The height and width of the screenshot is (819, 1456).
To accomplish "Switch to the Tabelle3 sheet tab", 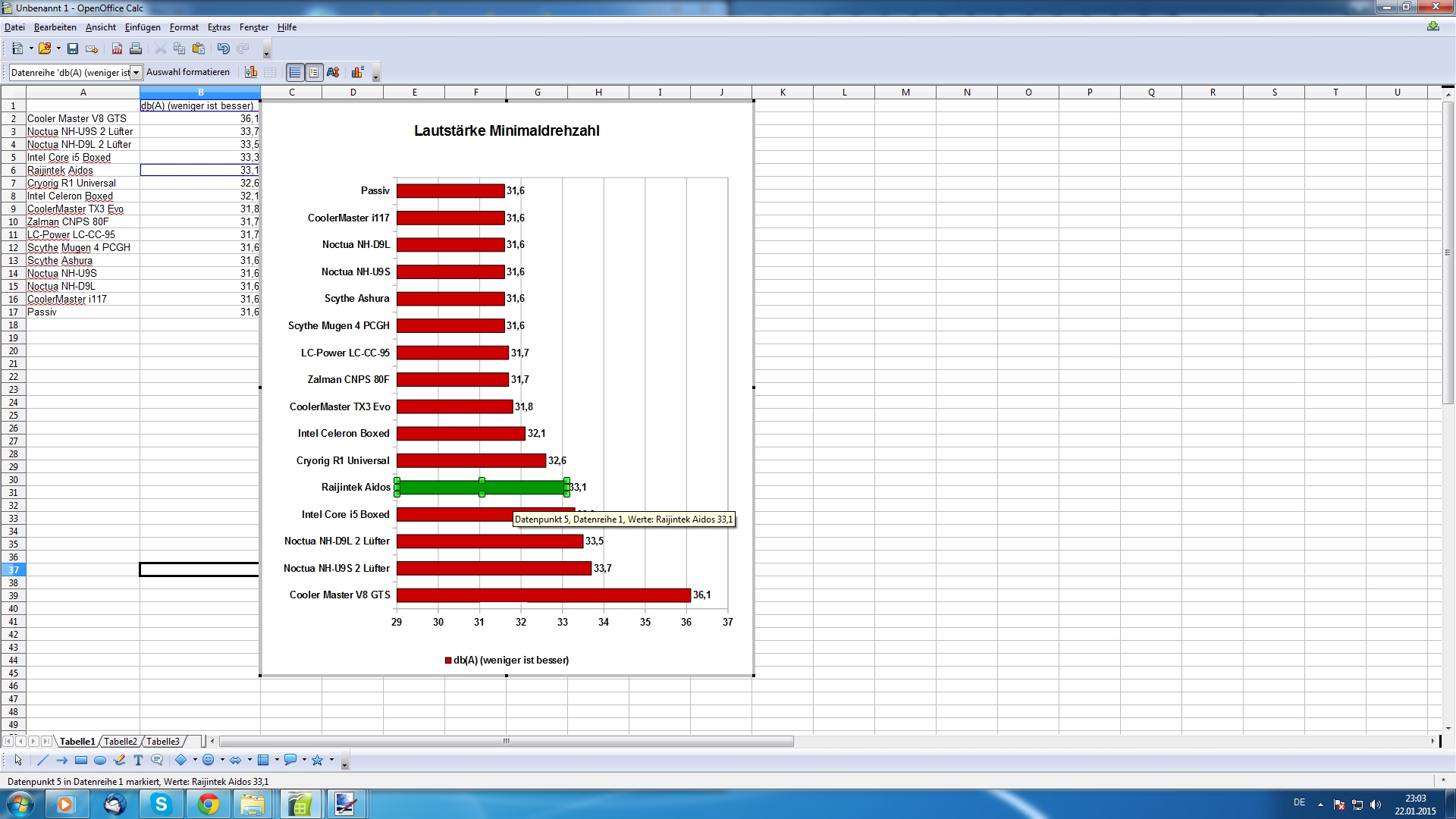I will [163, 742].
